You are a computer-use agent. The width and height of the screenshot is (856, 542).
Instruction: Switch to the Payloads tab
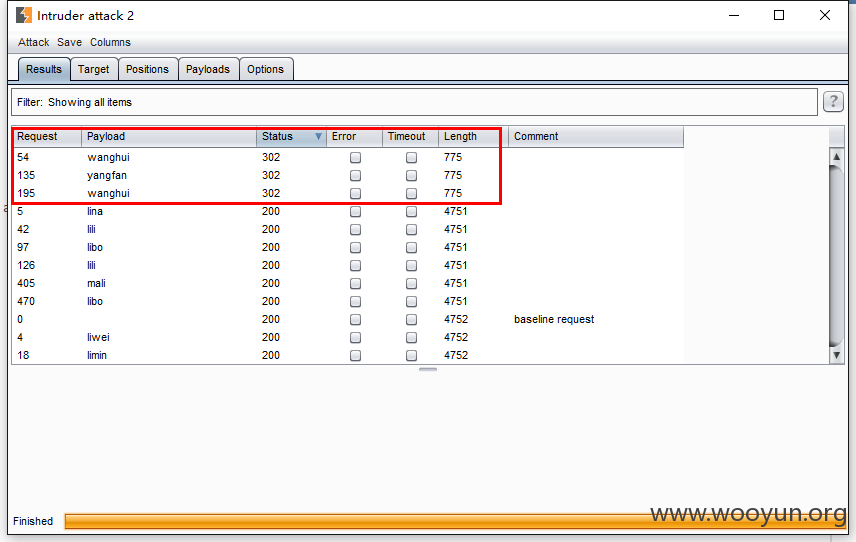[x=207, y=69]
